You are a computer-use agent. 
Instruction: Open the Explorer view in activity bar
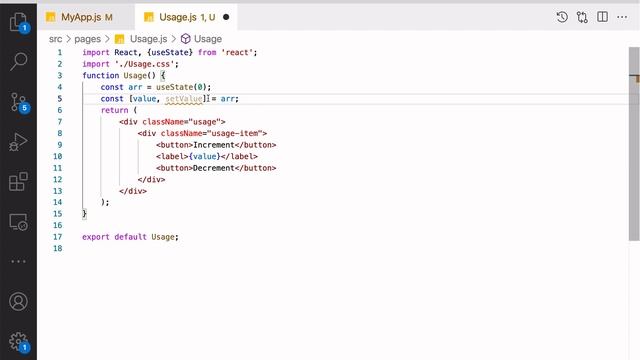tap(19, 22)
